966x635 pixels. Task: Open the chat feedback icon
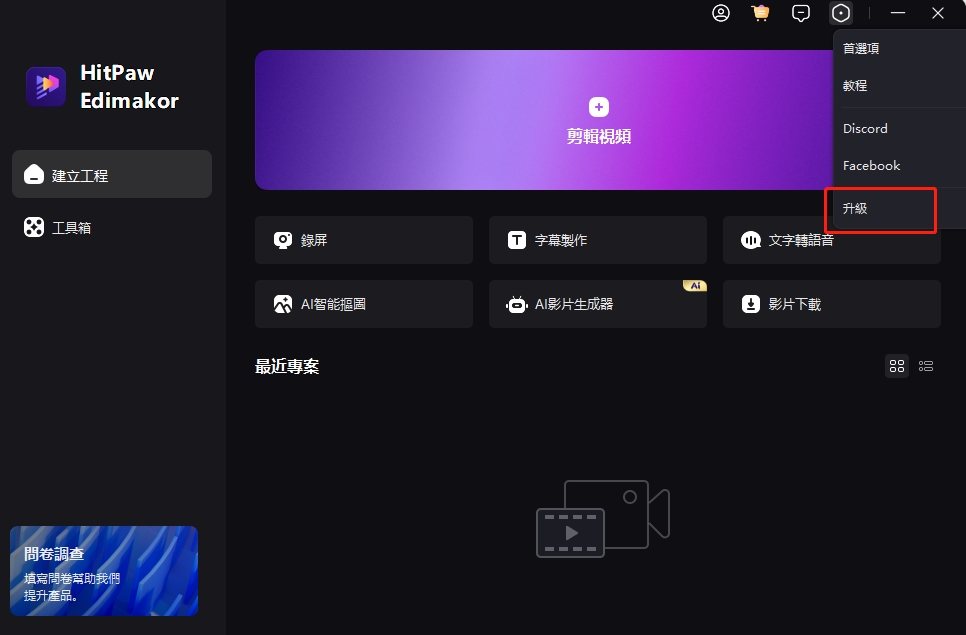(x=800, y=13)
